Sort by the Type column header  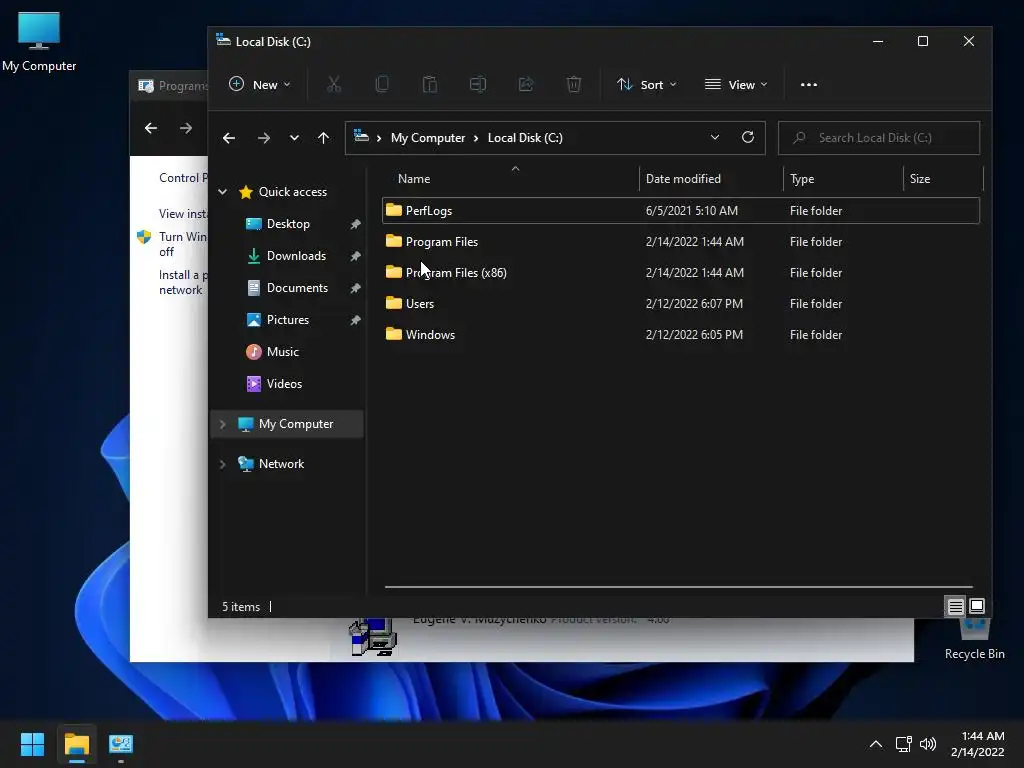point(802,178)
